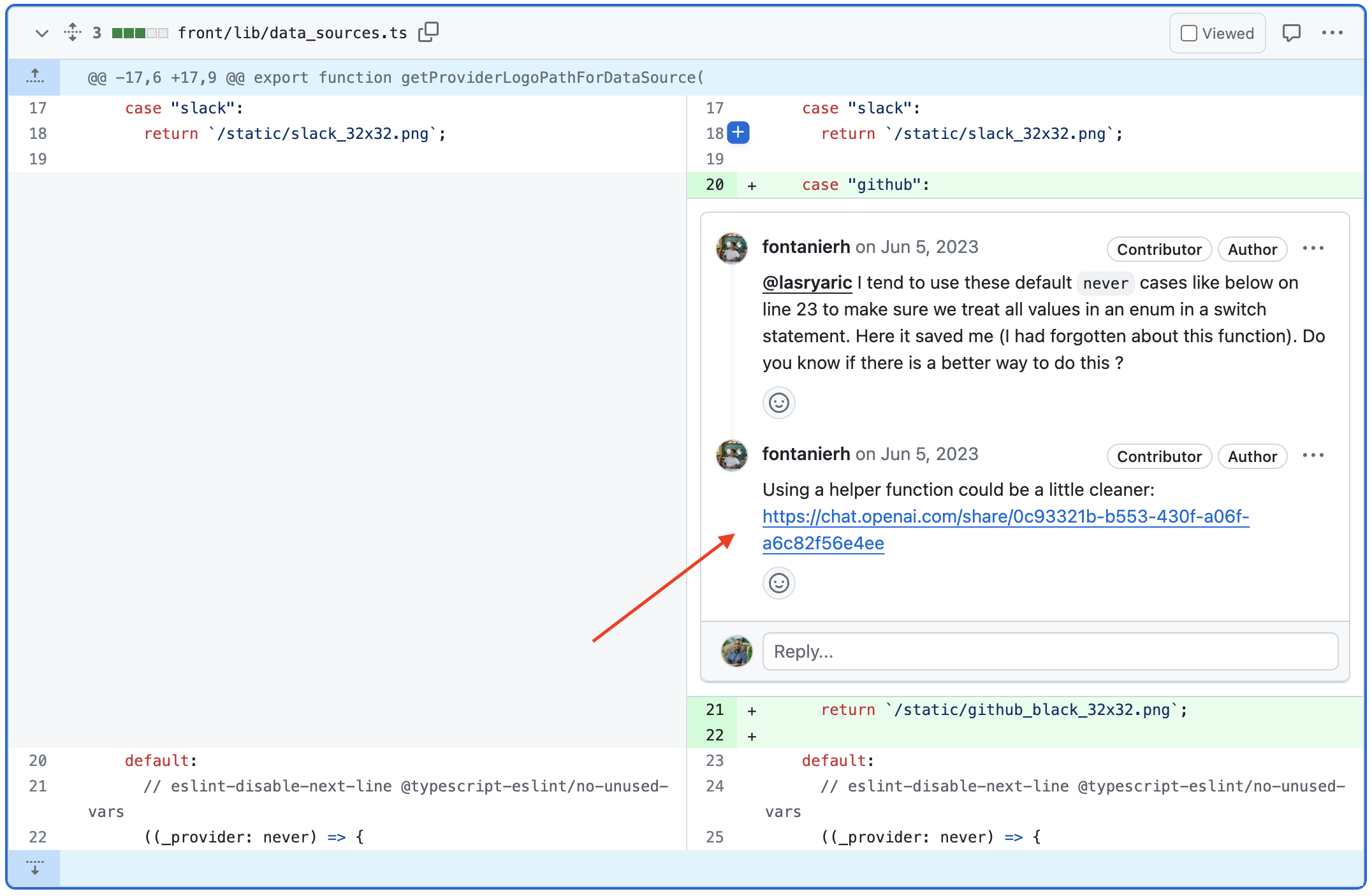This screenshot has width=1372, height=896.
Task: Collapse the diff with the chevron arrow
Action: tap(41, 33)
